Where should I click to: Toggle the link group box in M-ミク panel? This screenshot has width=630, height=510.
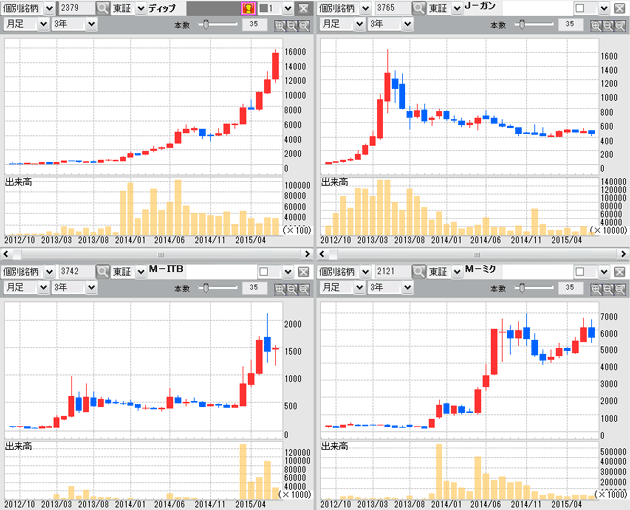click(579, 272)
